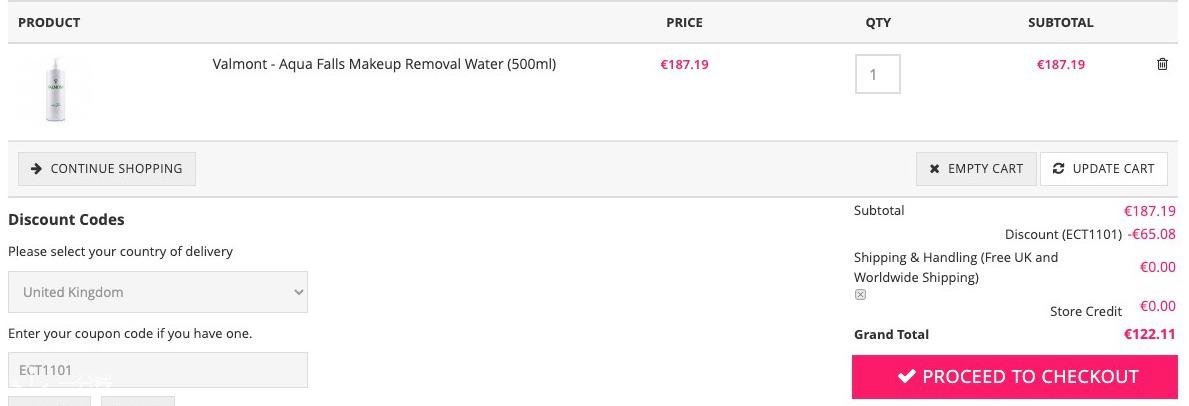The image size is (1189, 406).
Task: Open the Valmont product bottle thumbnail
Action: pos(54,90)
